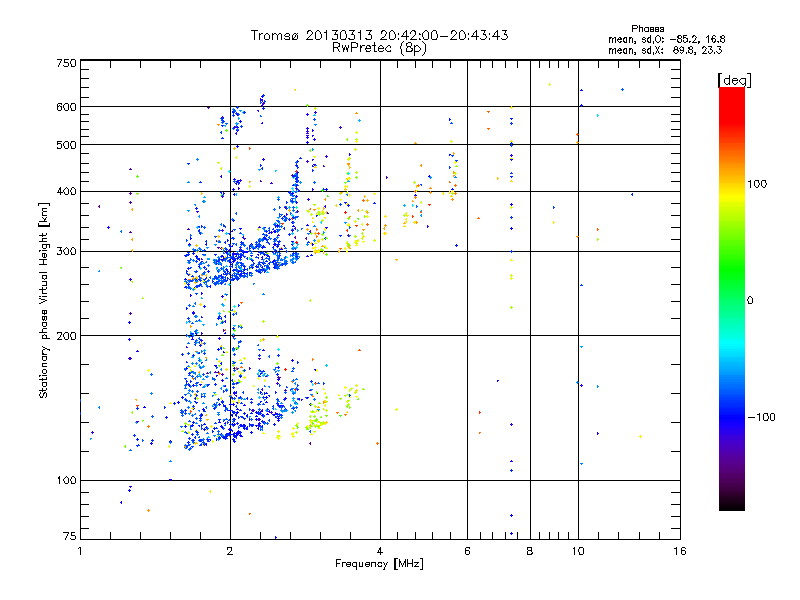Click the frequency axis tick "1"
This screenshot has width=800, height=600.
pos(80,551)
